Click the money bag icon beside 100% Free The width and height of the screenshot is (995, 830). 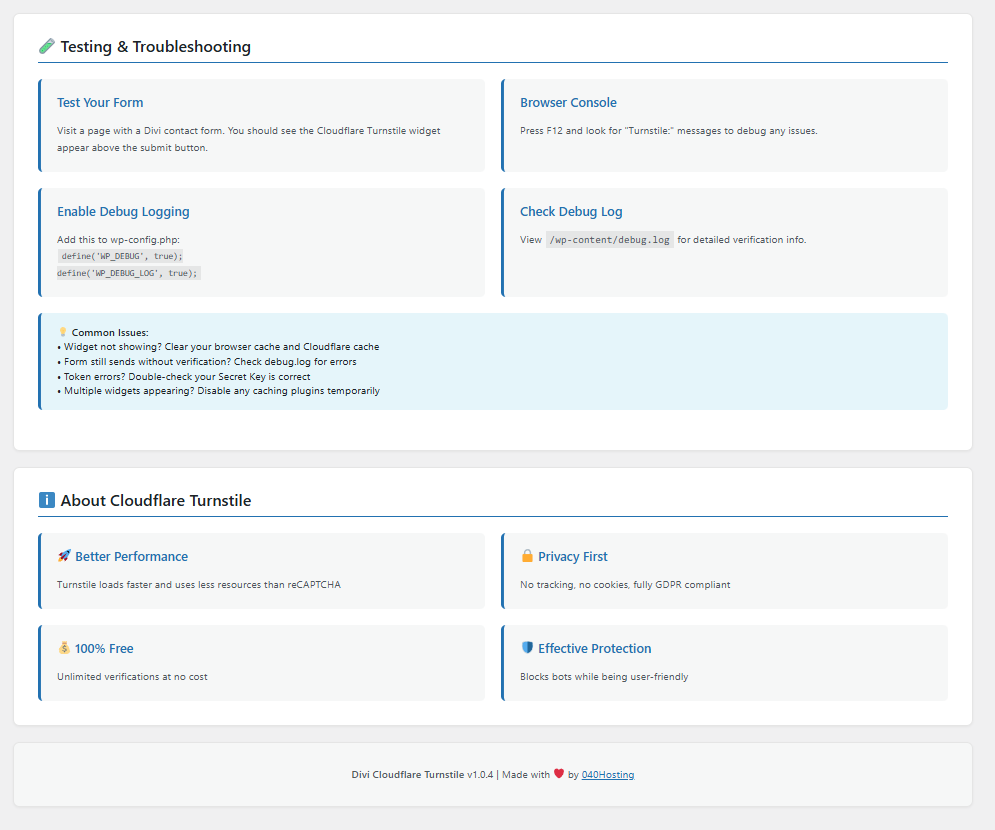[x=64, y=648]
